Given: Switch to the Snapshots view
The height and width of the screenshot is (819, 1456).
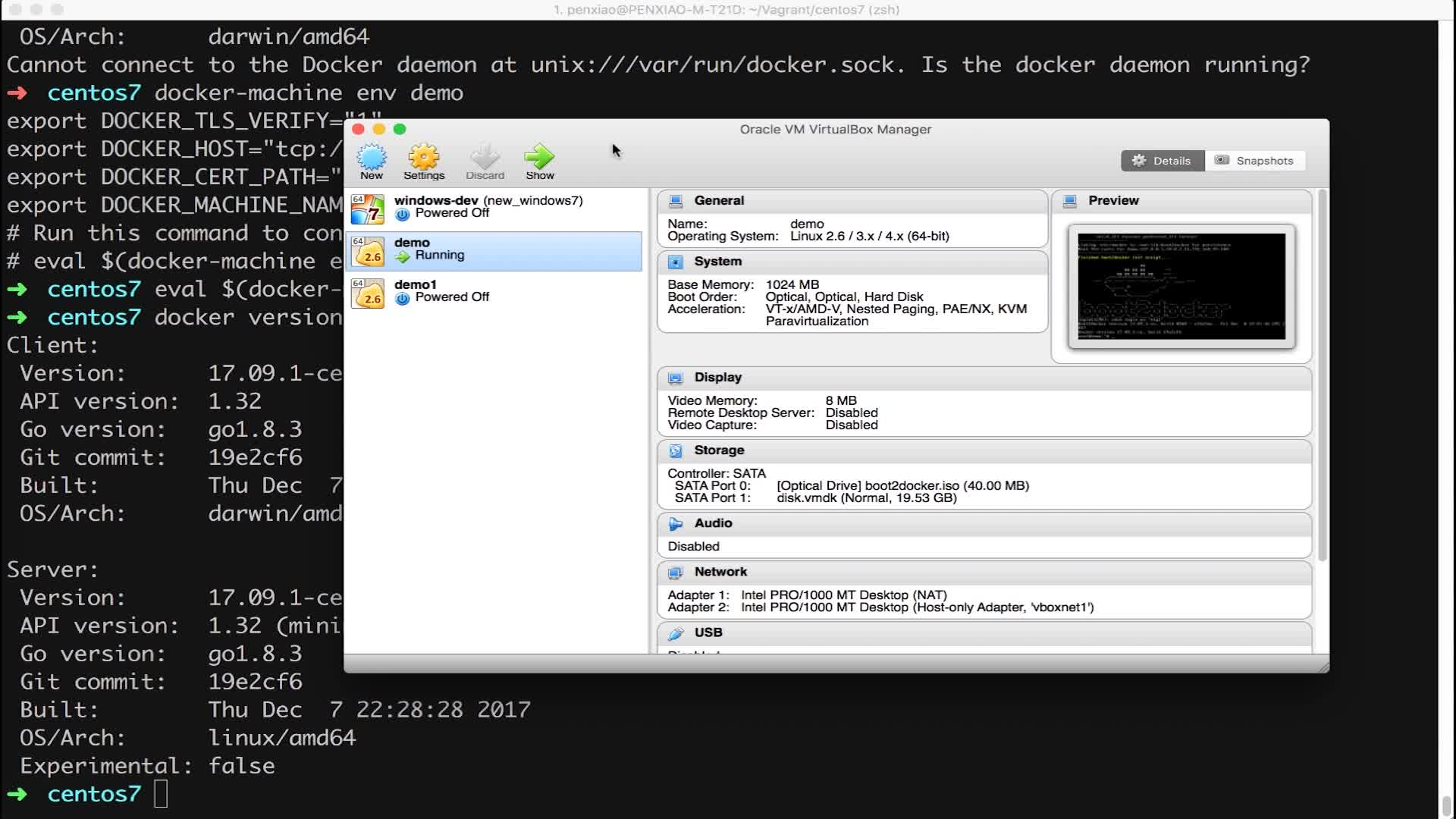Looking at the screenshot, I should click(1255, 161).
